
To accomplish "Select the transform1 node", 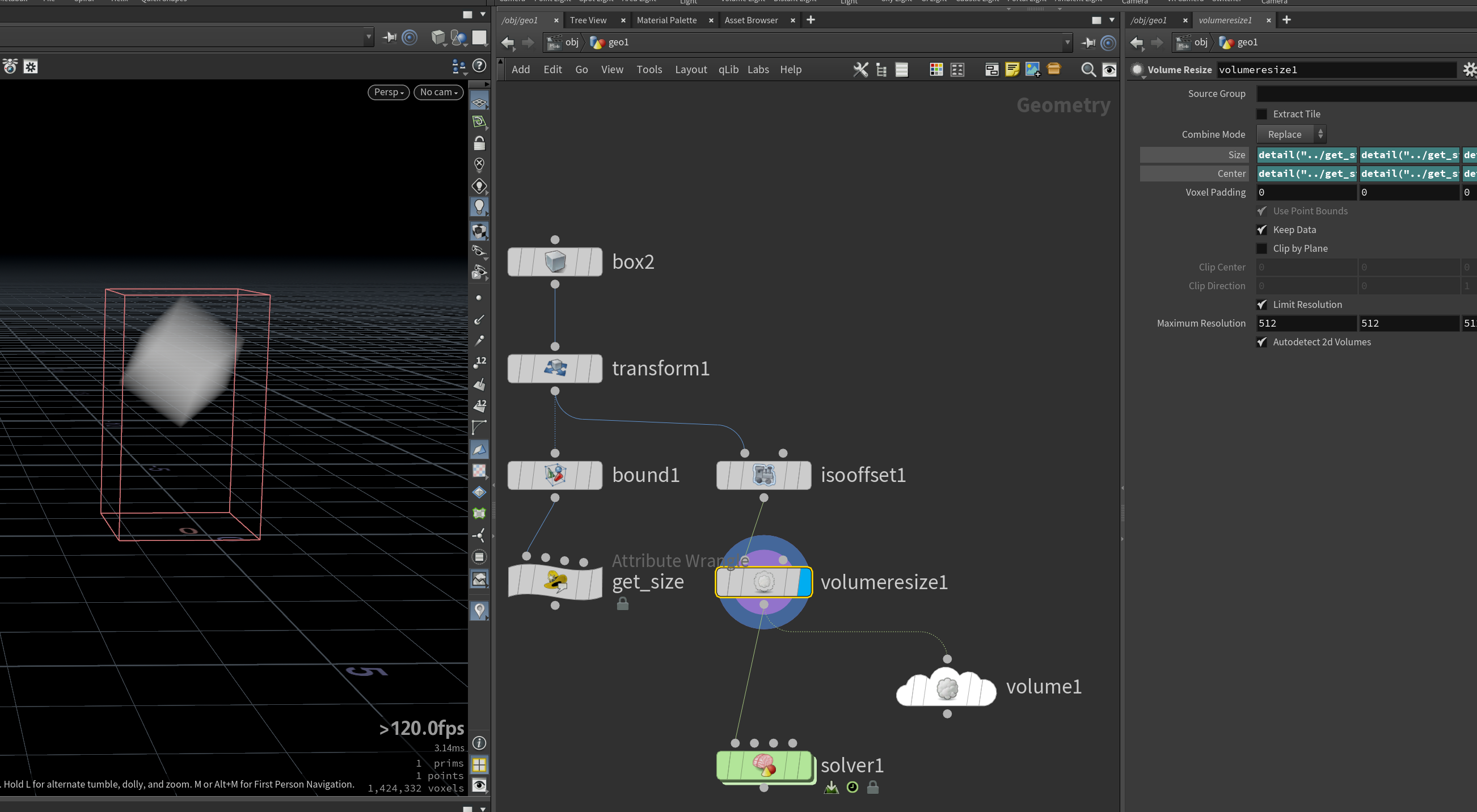I will [x=555, y=369].
